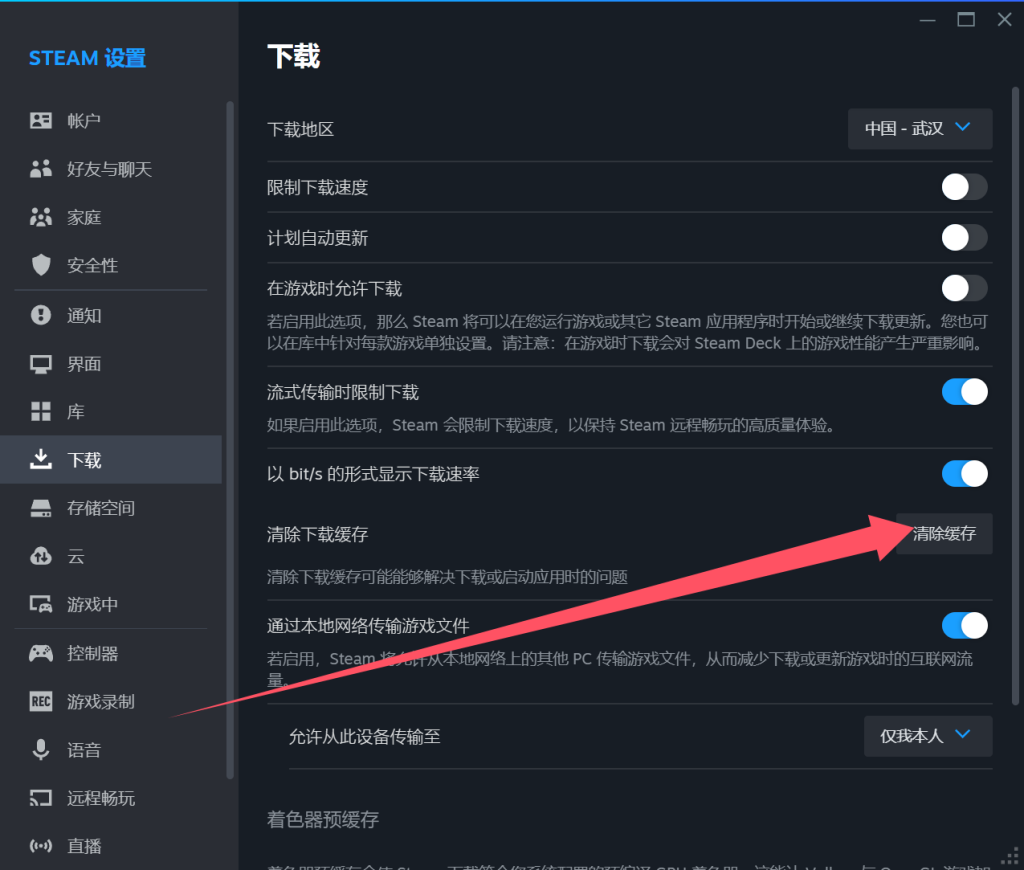
Task: Click the 下载 download arrow icon
Action: [40, 459]
